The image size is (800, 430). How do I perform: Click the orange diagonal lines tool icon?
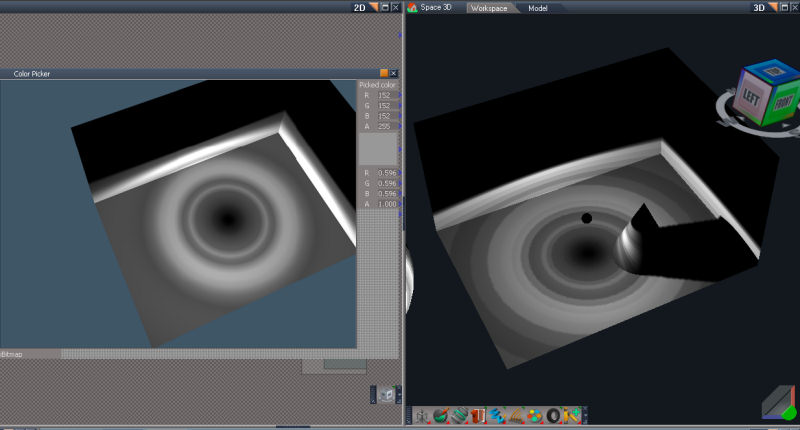515,416
